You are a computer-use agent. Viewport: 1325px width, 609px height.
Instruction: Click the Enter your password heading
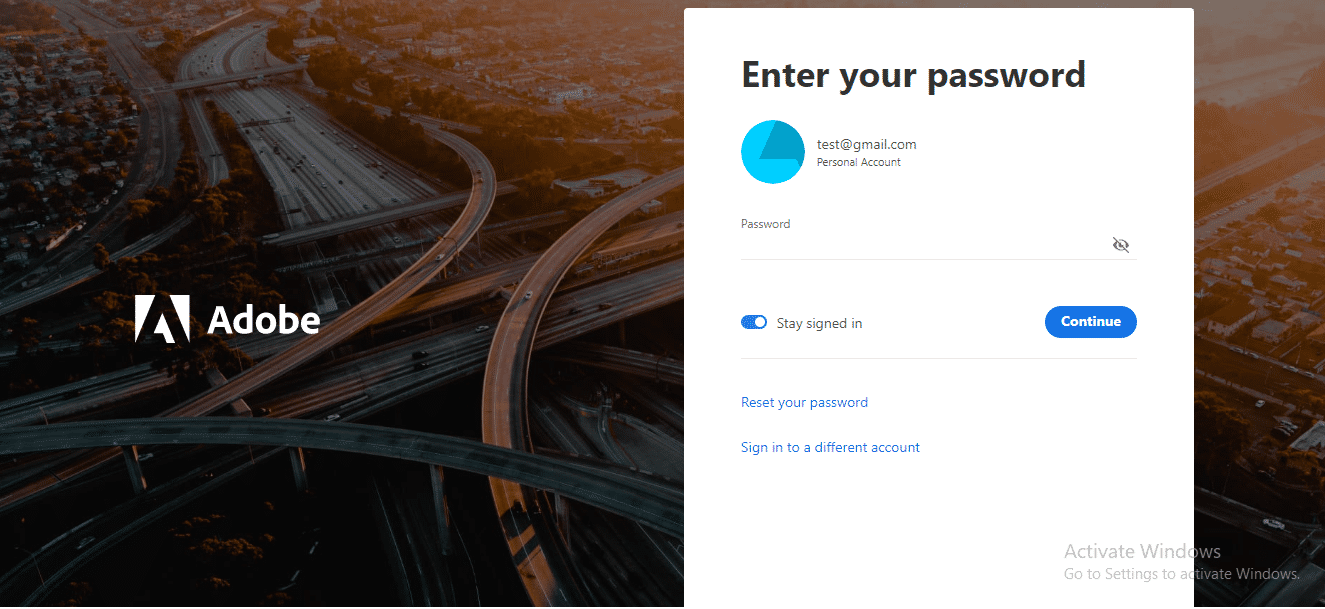[913, 75]
